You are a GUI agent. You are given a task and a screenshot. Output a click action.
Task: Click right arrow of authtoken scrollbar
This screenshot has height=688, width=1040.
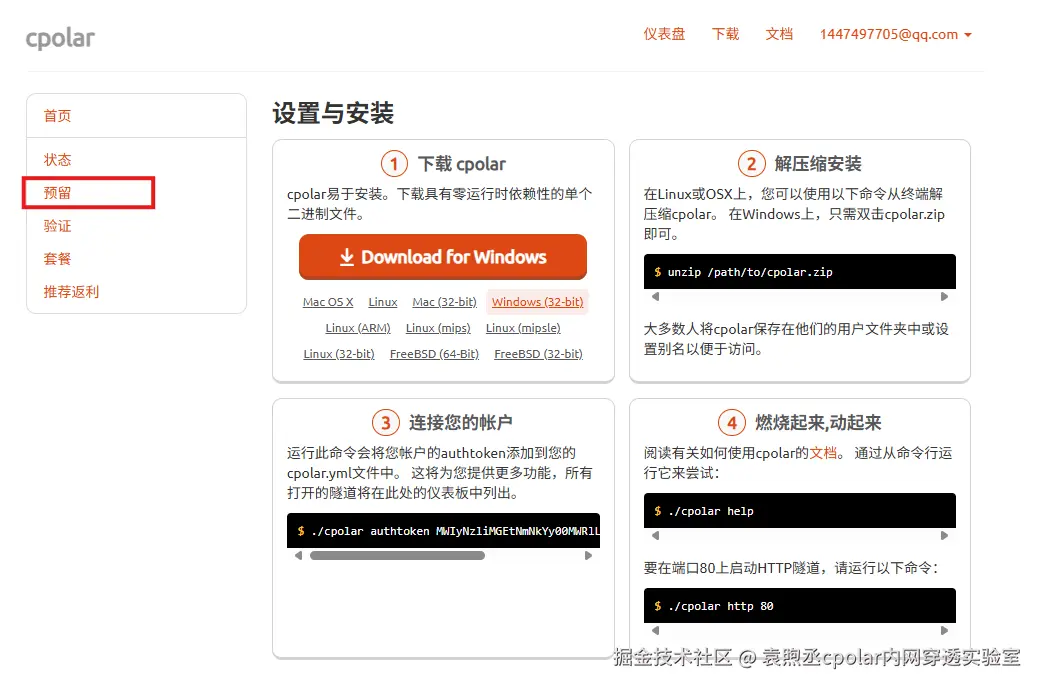point(588,556)
